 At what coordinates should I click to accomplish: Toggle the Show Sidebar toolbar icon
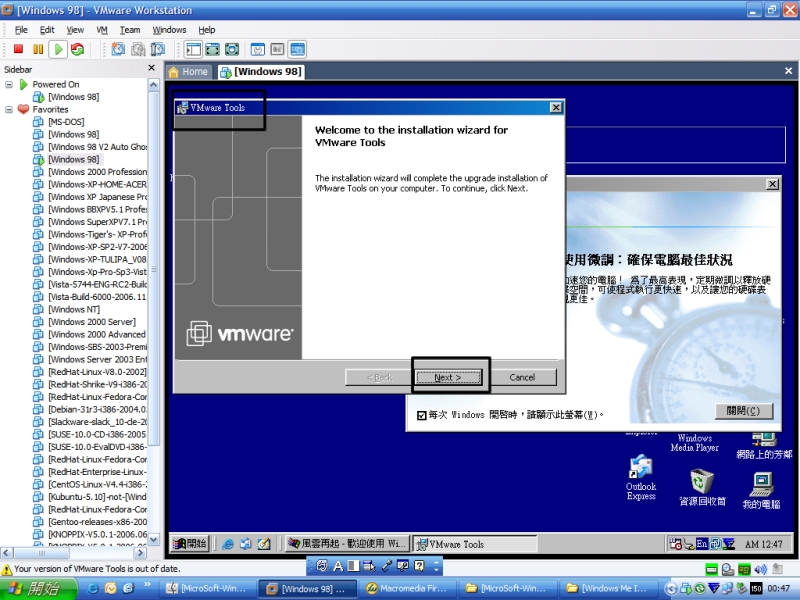click(x=193, y=49)
